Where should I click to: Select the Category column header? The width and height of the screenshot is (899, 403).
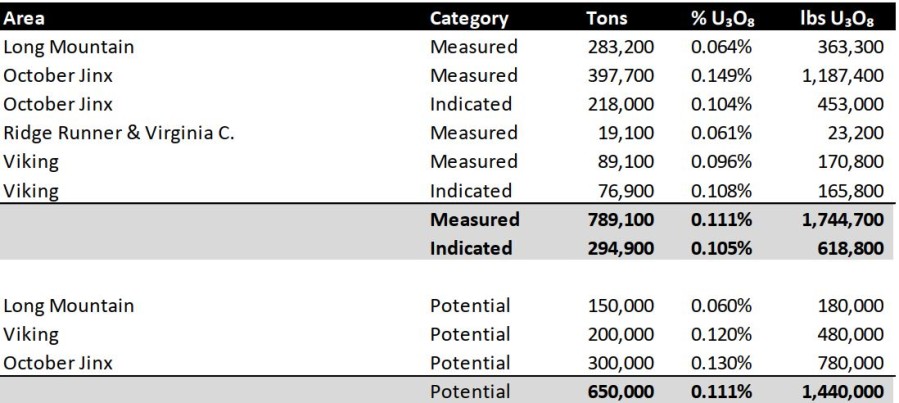click(469, 18)
